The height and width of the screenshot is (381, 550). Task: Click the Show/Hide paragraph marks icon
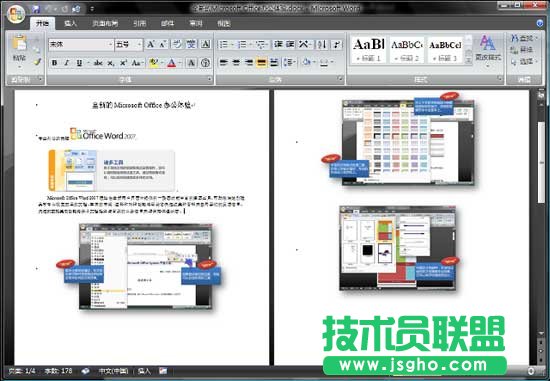[x=336, y=45]
